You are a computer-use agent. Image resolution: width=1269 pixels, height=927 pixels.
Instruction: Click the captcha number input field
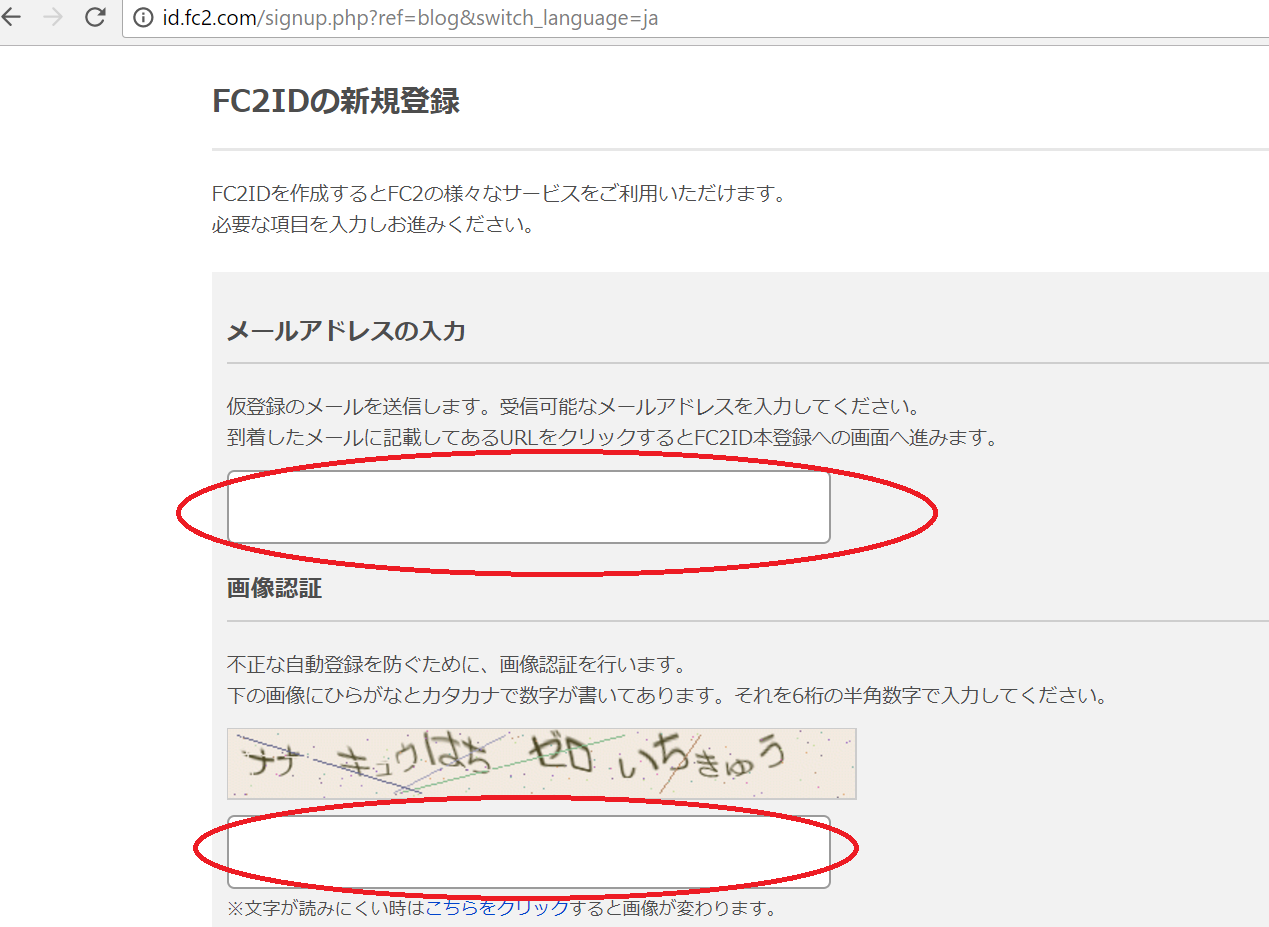pos(529,851)
